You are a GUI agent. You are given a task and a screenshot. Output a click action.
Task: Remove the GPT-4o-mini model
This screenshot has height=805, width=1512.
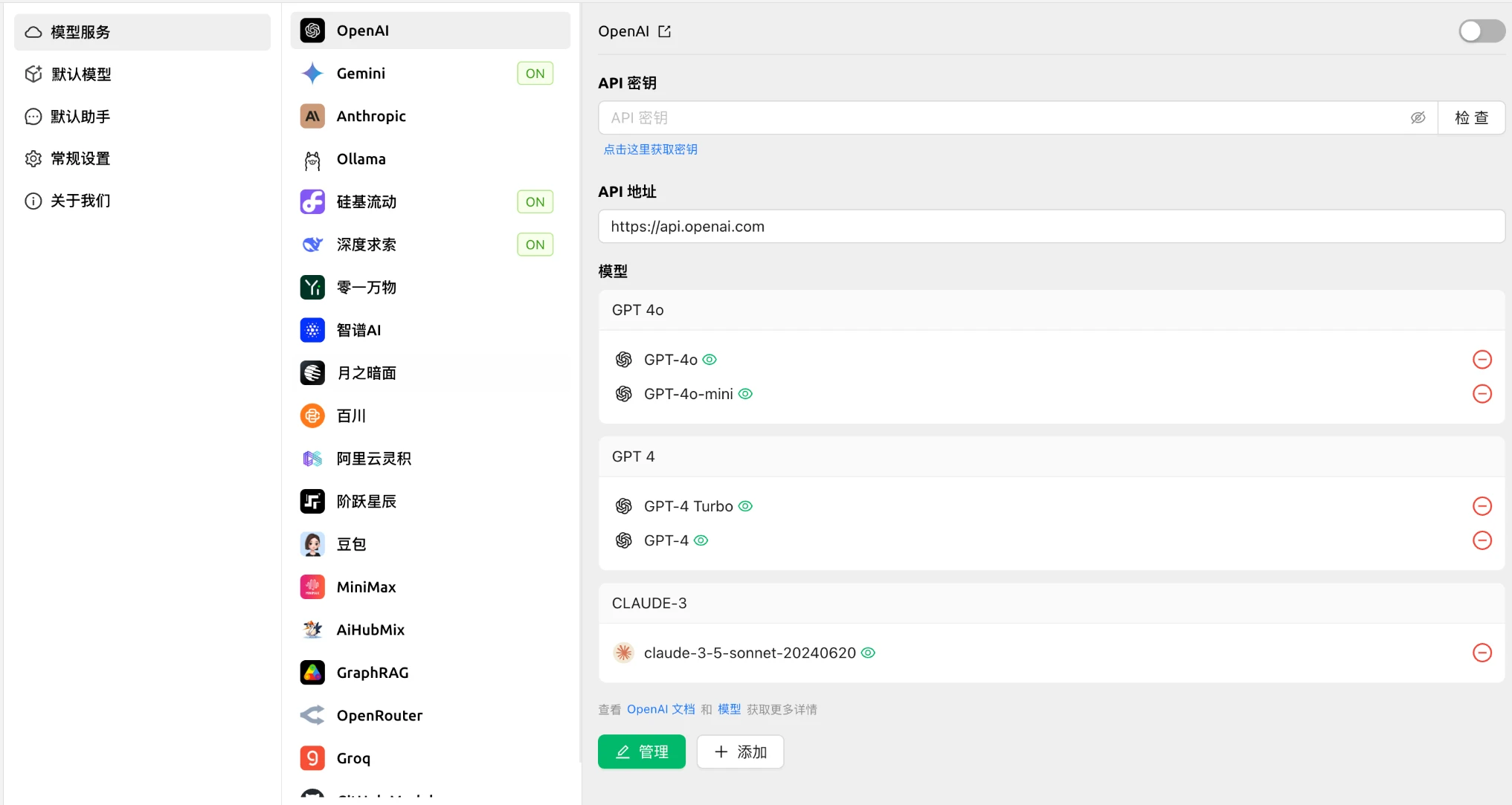coord(1482,394)
